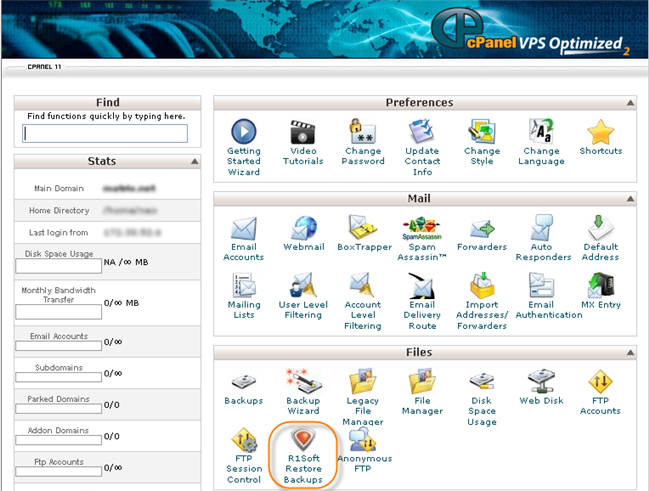Click the 'Last login from' label
This screenshot has width=649, height=491.
click(x=58, y=233)
